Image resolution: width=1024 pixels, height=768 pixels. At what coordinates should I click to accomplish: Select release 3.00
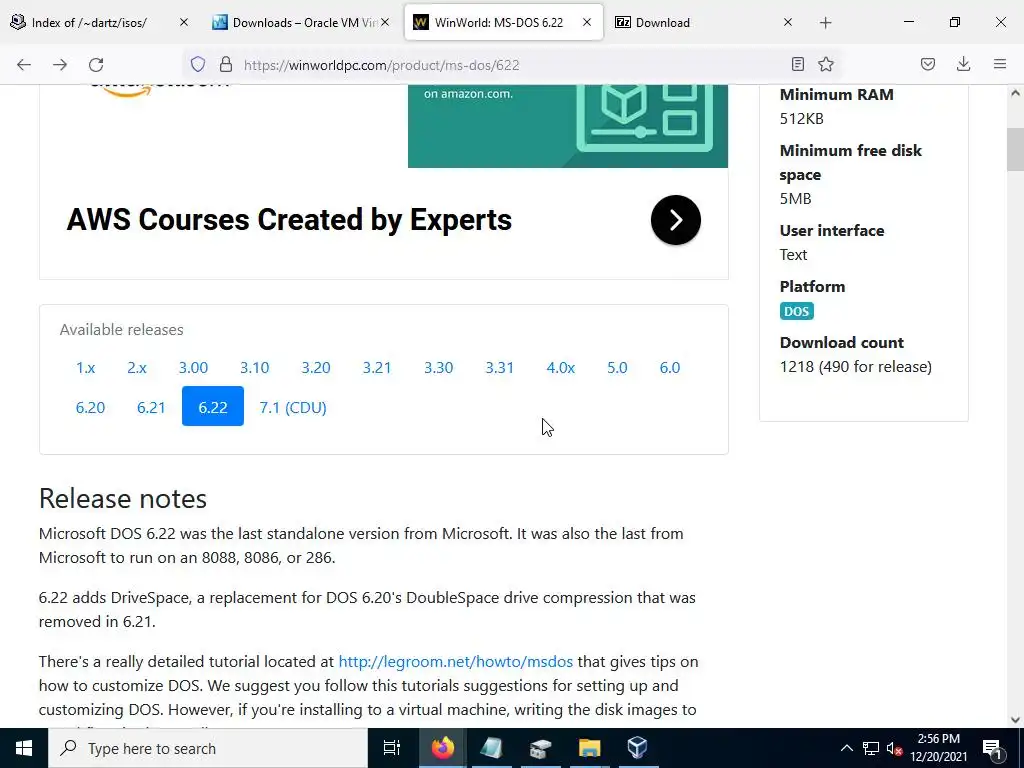(x=193, y=368)
